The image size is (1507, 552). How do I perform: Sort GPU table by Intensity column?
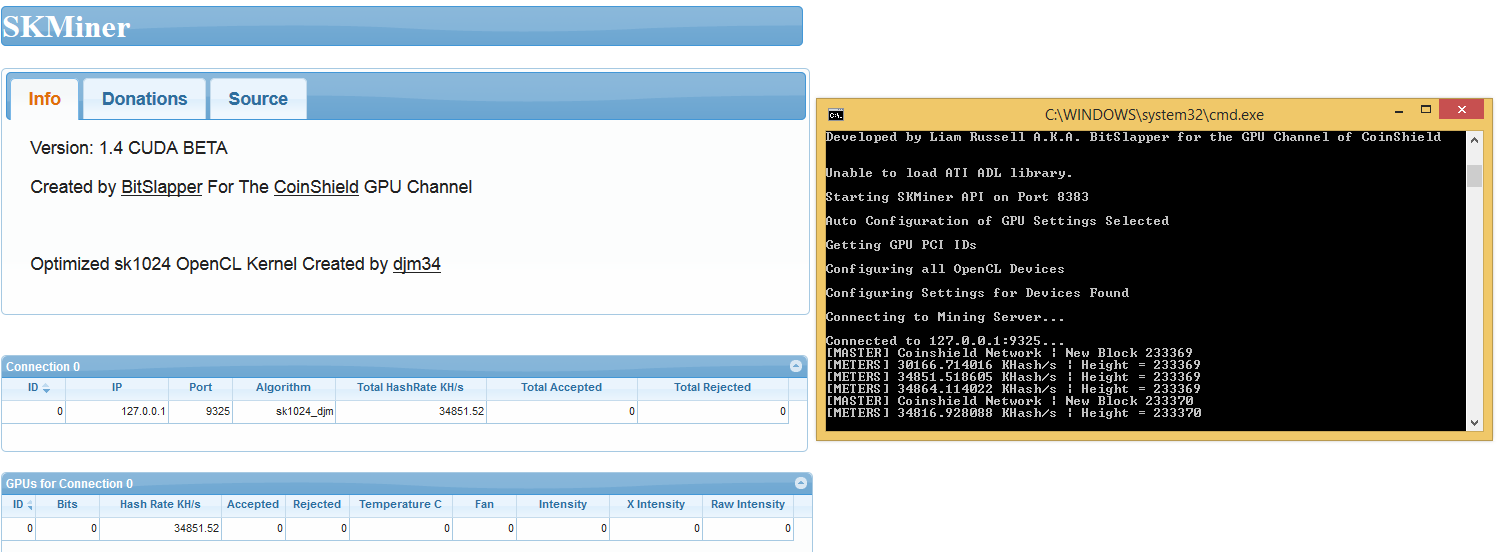click(x=563, y=505)
